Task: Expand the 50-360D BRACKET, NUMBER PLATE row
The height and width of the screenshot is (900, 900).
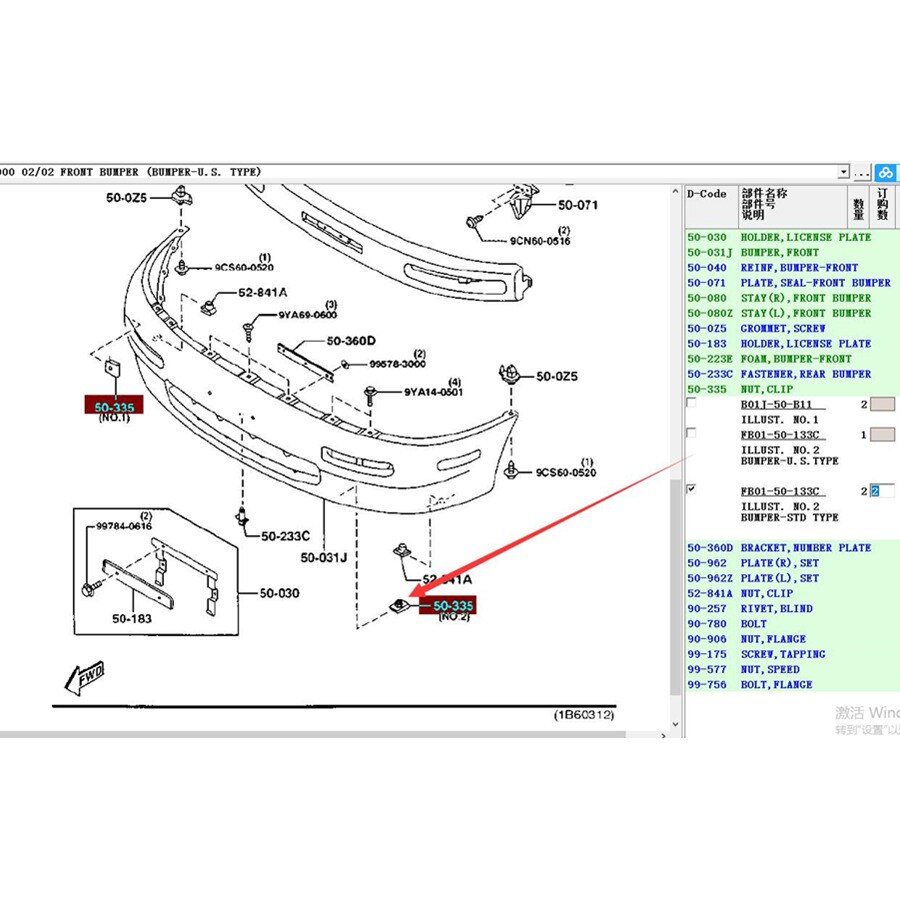Action: click(778, 548)
